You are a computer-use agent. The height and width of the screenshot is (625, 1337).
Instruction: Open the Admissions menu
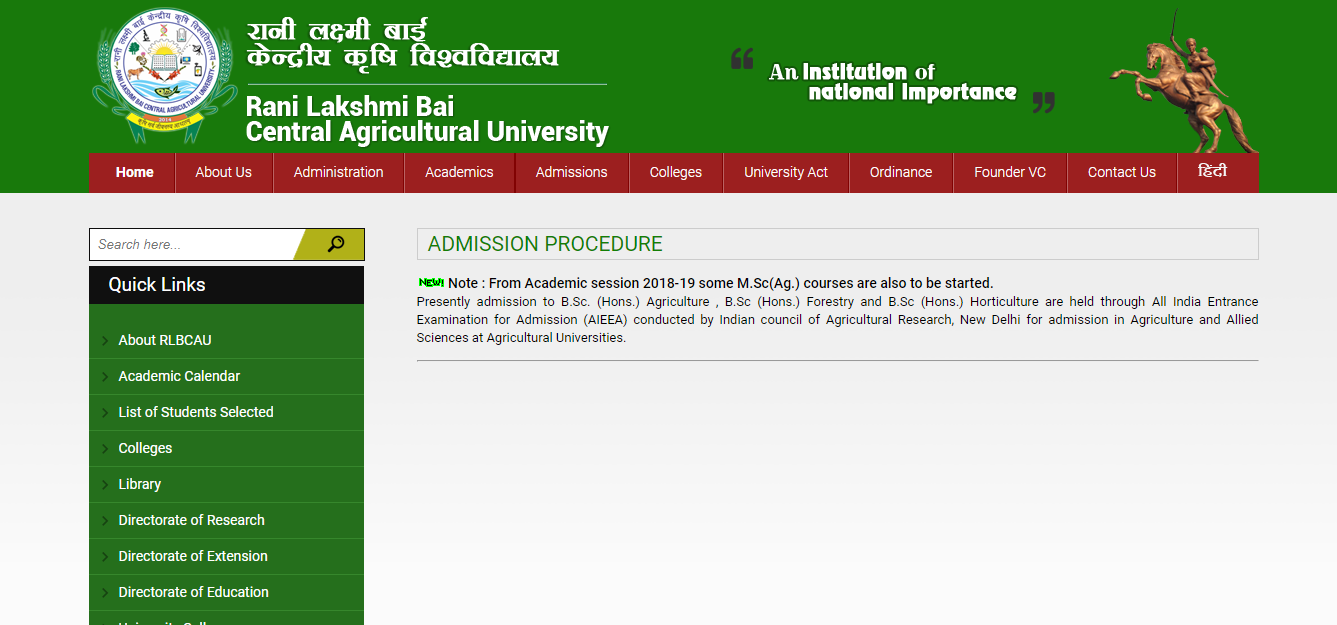[x=571, y=172]
